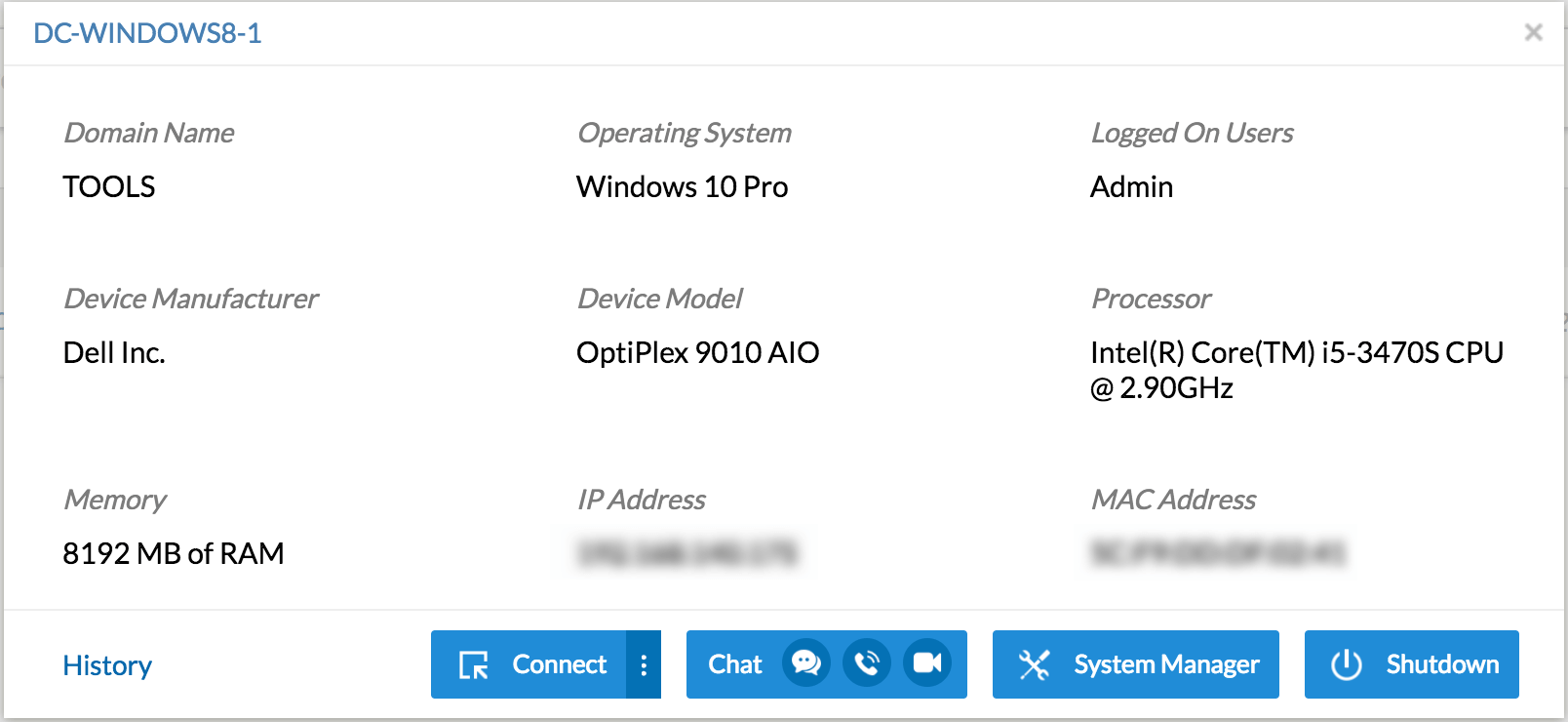Start a text chat via the speech-bubble icon
The height and width of the screenshot is (722, 1568).
[806, 664]
